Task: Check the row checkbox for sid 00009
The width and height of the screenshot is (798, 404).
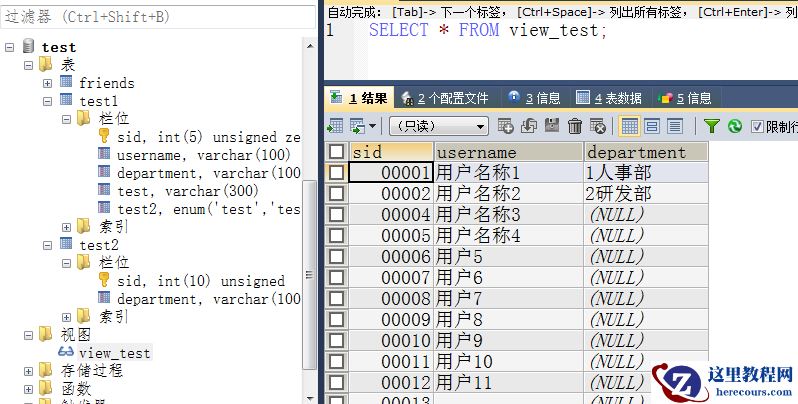Action: tap(336, 319)
